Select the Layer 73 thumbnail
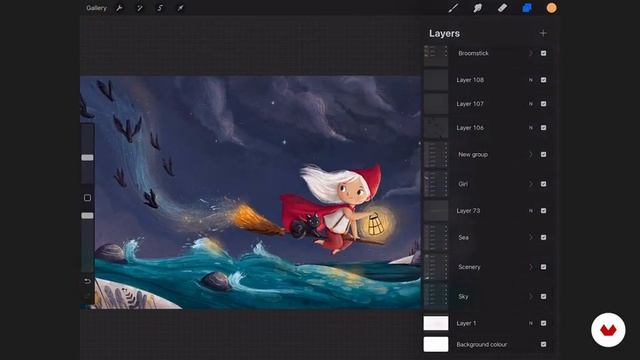This screenshot has height=360, width=640. click(x=436, y=211)
